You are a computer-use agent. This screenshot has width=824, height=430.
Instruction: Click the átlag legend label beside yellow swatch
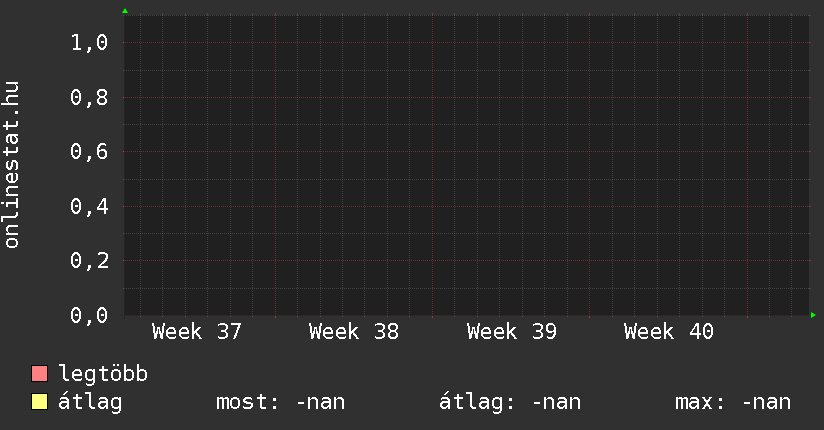(90, 402)
